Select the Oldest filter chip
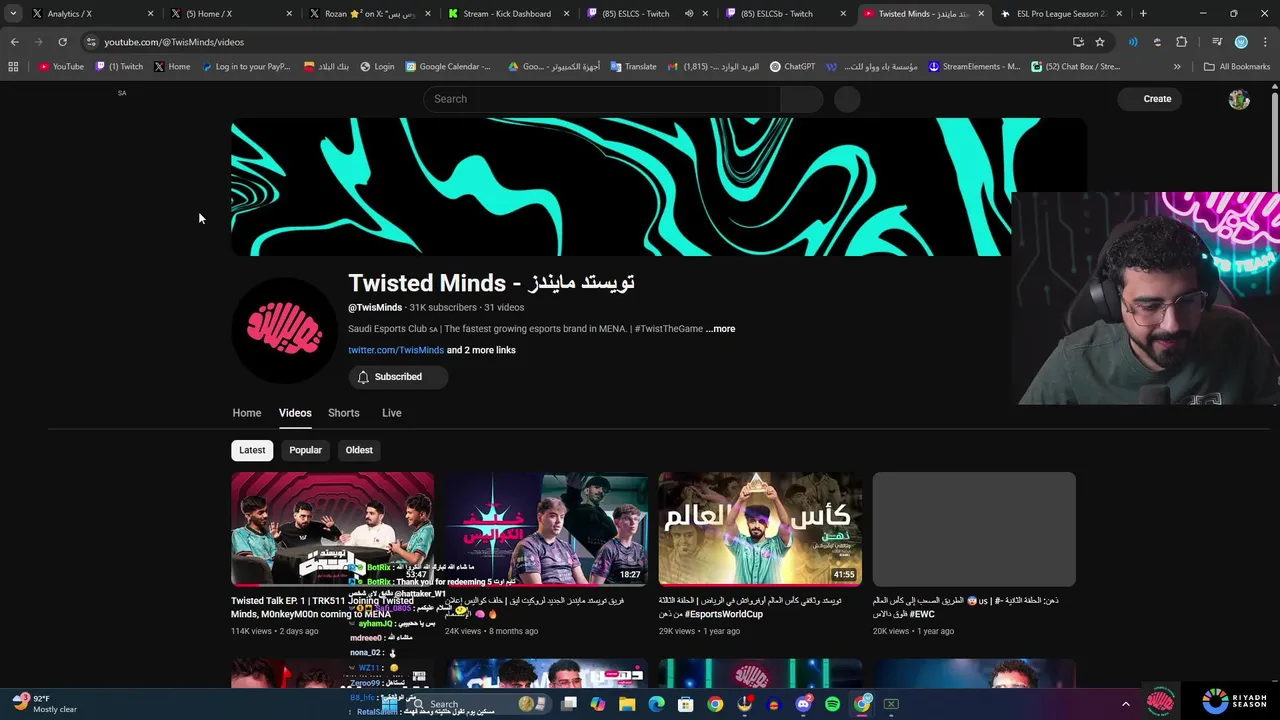The height and width of the screenshot is (720, 1280). (x=359, y=450)
